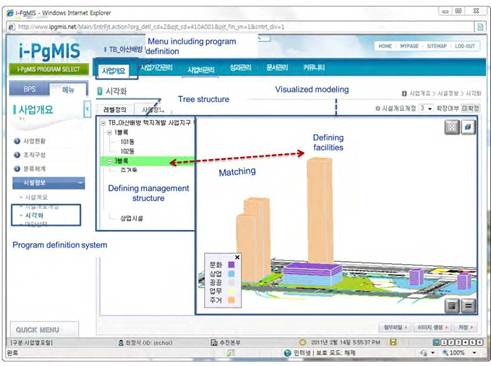
Task: Switch to the 레벨정의 tab
Action: pos(115,110)
